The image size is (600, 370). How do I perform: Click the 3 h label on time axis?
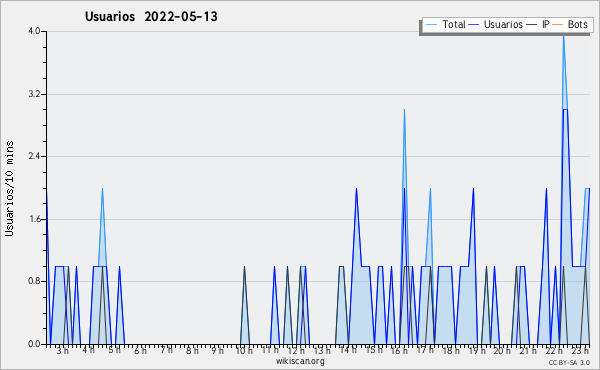pos(63,350)
